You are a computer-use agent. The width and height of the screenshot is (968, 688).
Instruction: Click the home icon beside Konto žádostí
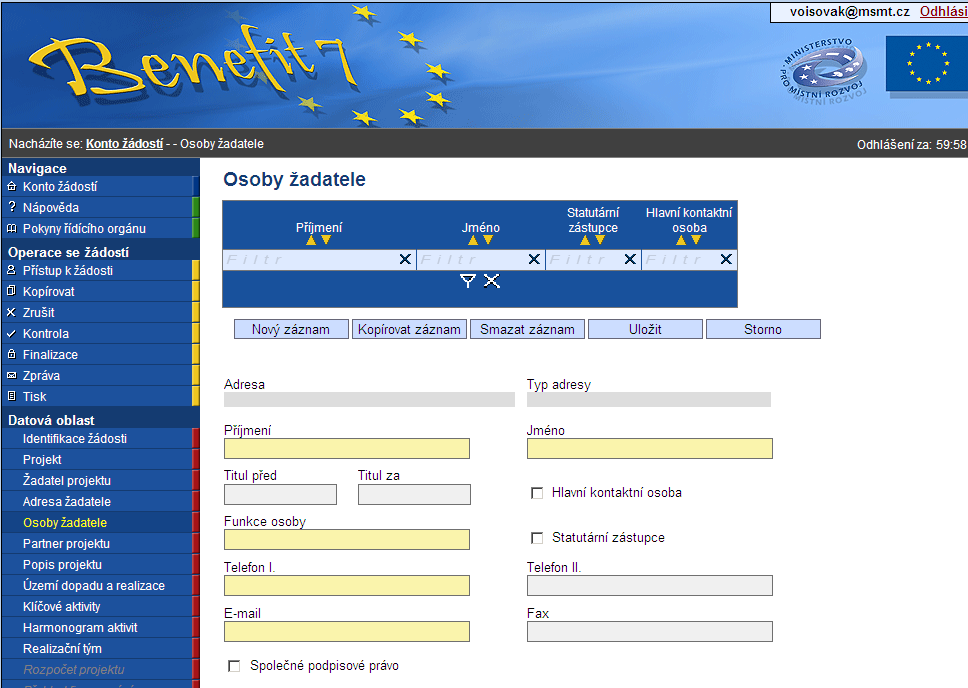[x=12, y=186]
